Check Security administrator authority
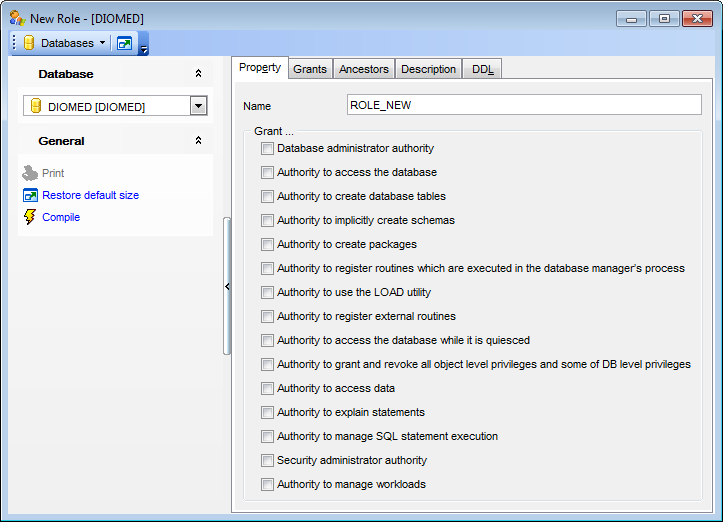The height and width of the screenshot is (522, 723). coord(267,460)
